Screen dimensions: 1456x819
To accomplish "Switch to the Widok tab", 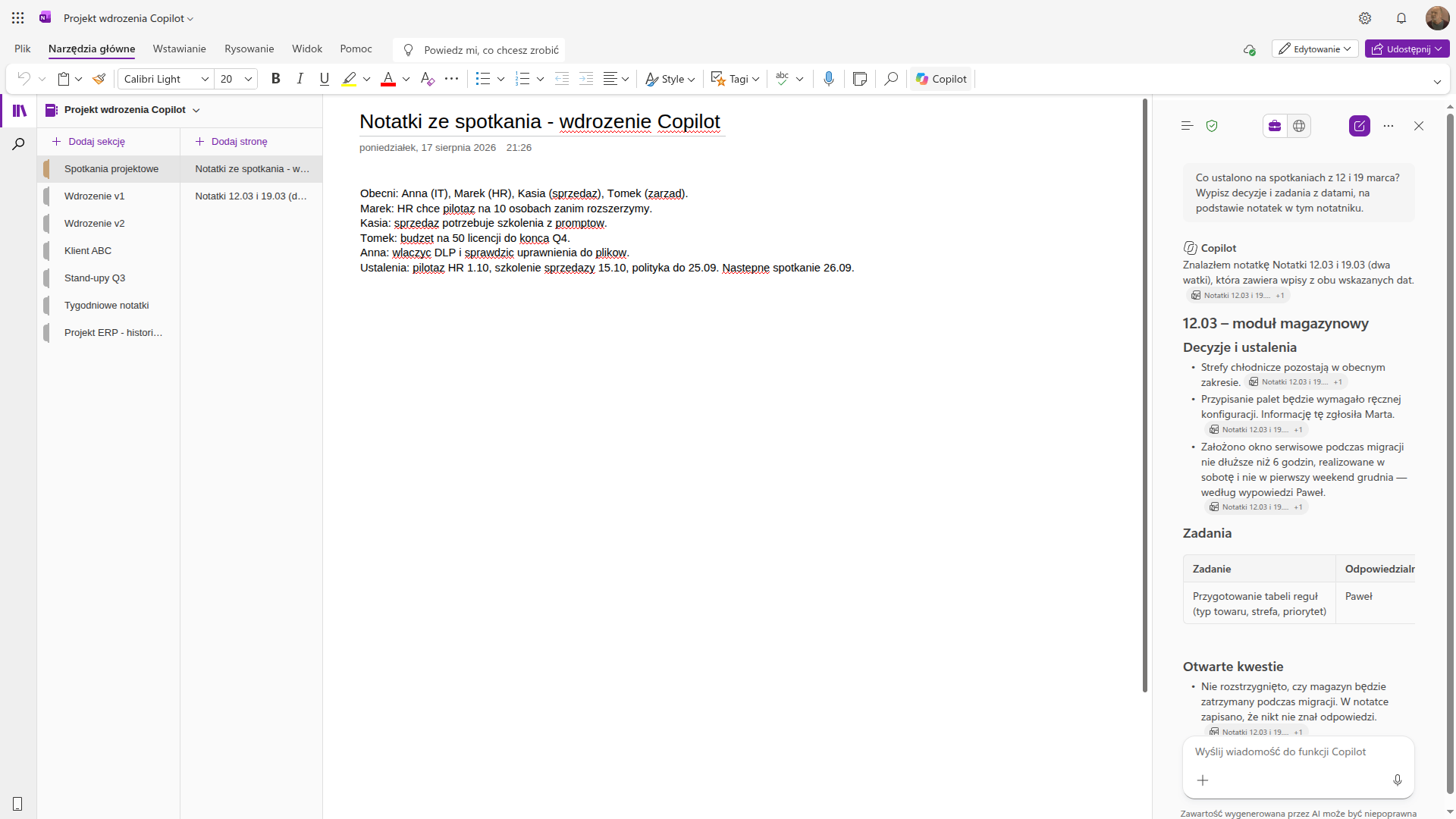I will click(307, 49).
